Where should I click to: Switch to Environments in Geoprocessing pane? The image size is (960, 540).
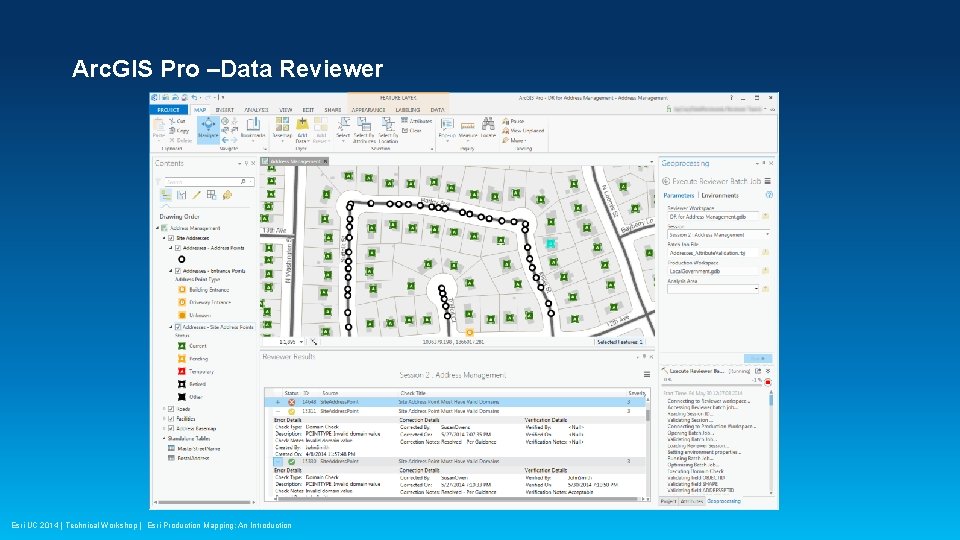tap(720, 195)
